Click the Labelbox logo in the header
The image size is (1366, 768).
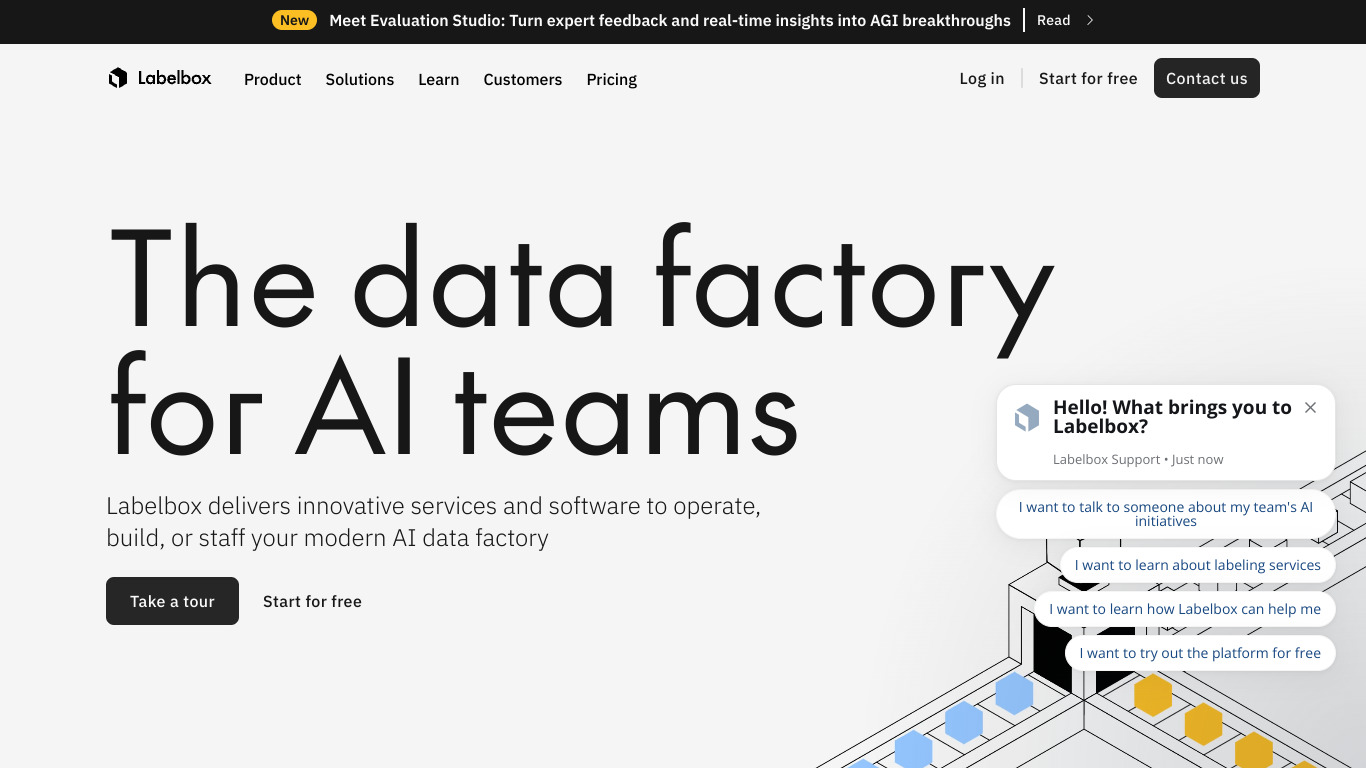click(x=160, y=78)
